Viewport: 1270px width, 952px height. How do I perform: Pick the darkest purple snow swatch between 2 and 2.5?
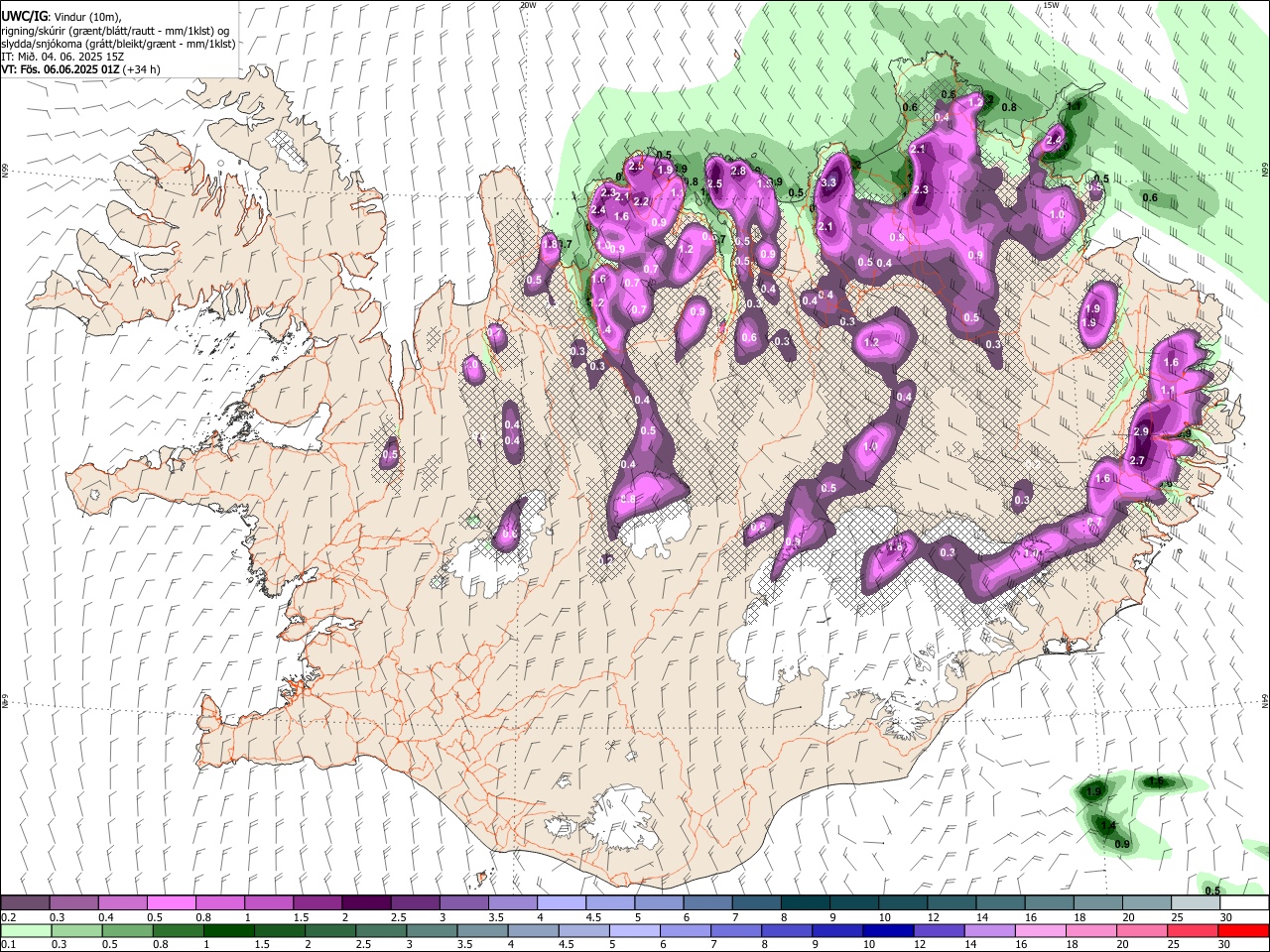point(366,903)
